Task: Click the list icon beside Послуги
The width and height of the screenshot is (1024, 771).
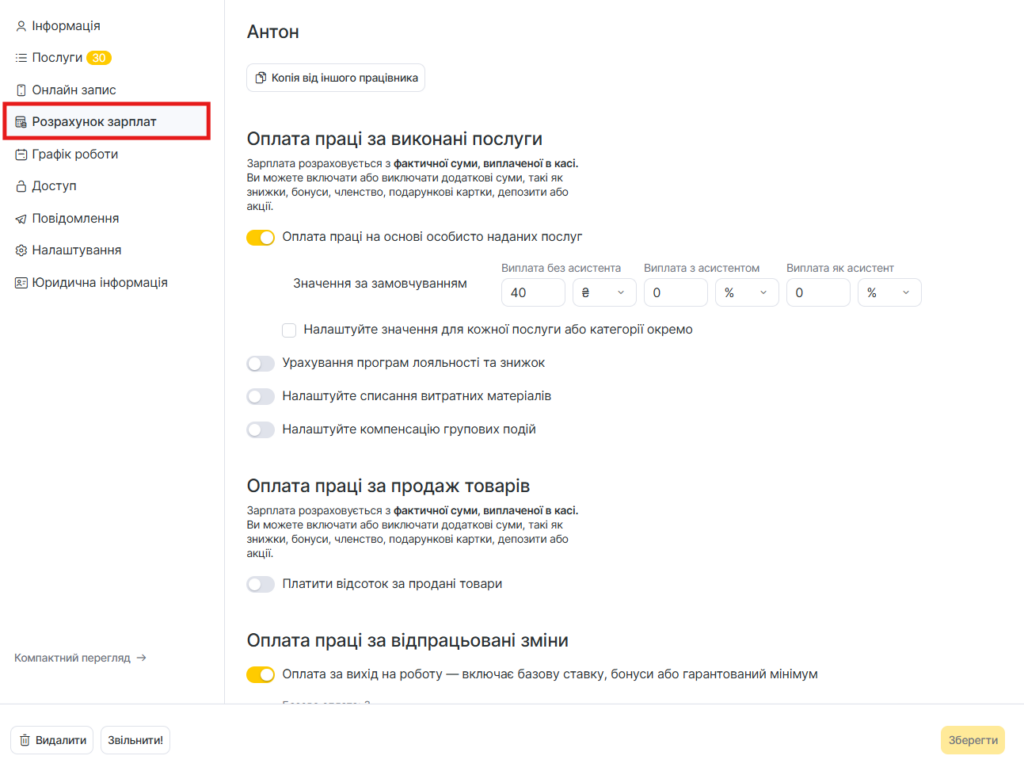Action: click(21, 58)
